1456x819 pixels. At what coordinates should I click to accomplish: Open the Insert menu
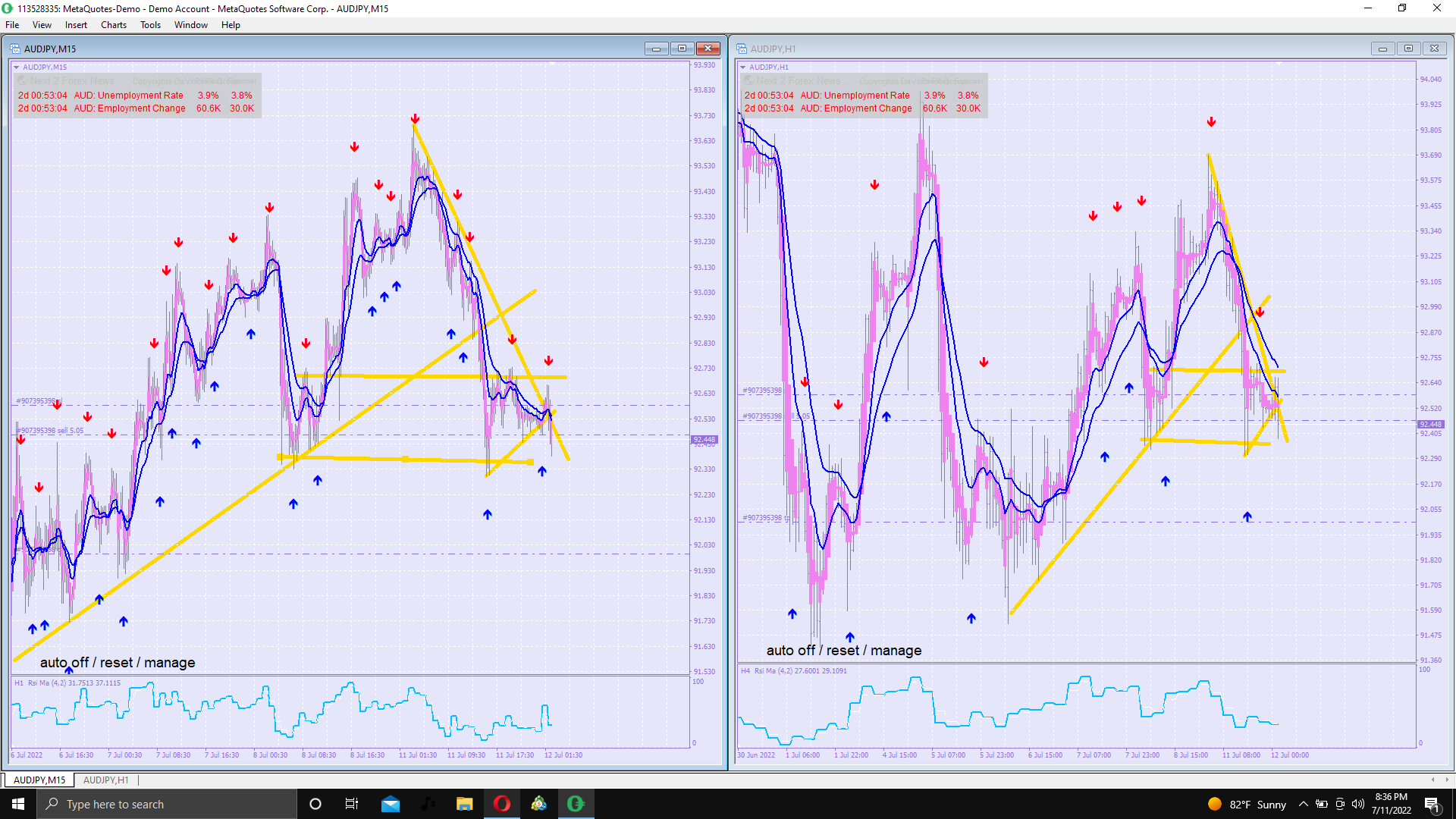[76, 25]
